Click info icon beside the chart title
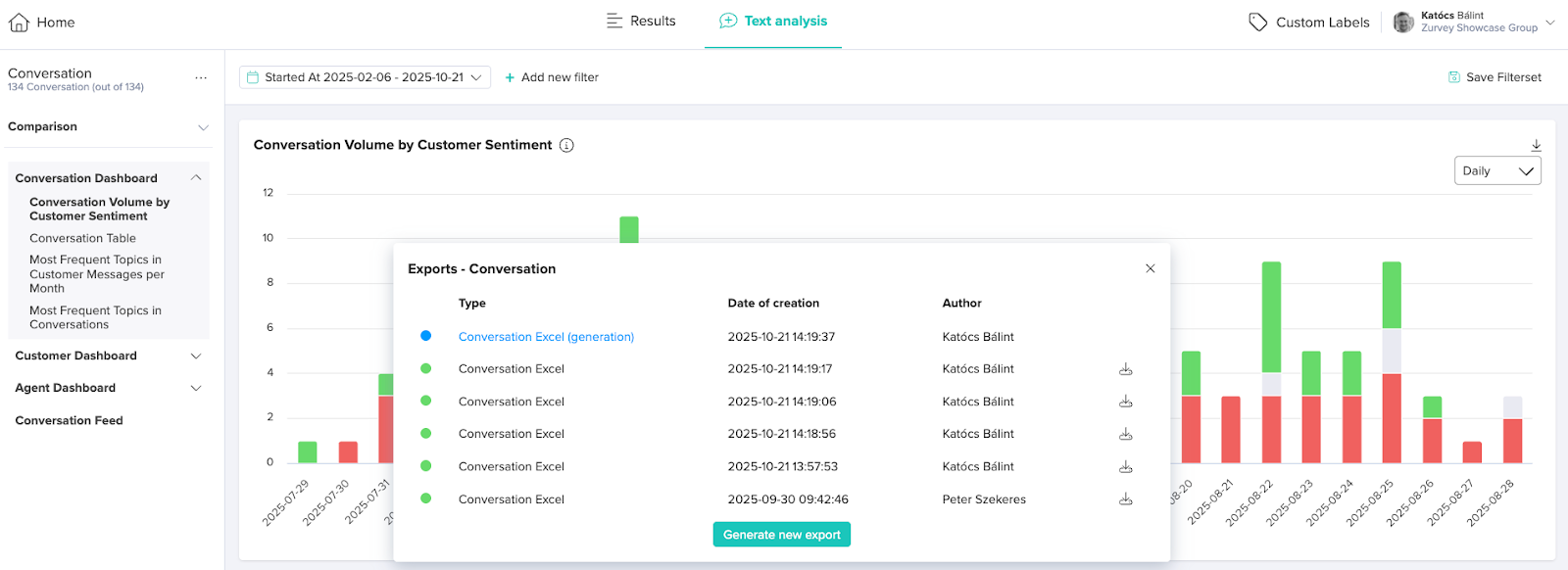This screenshot has width=1568, height=570. click(x=566, y=145)
